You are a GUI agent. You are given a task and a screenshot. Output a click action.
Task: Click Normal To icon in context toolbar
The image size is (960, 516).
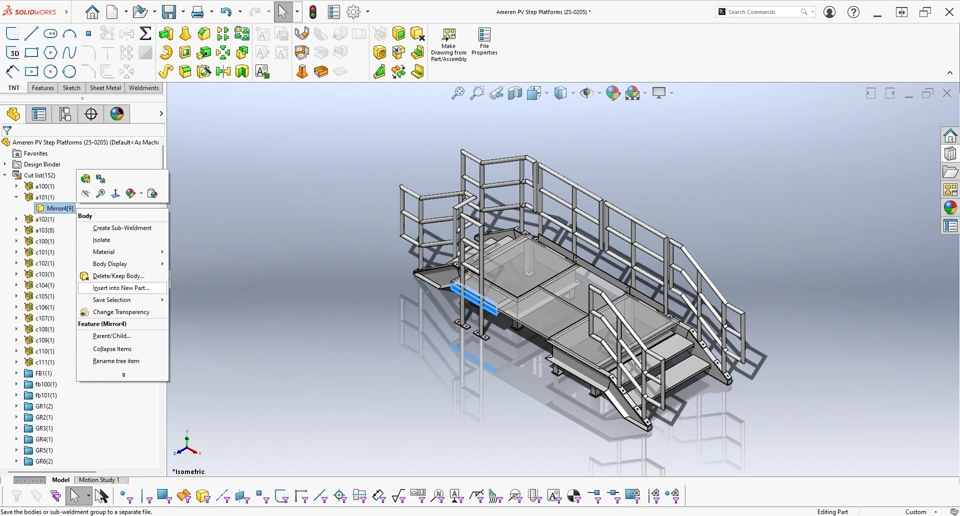pos(115,193)
